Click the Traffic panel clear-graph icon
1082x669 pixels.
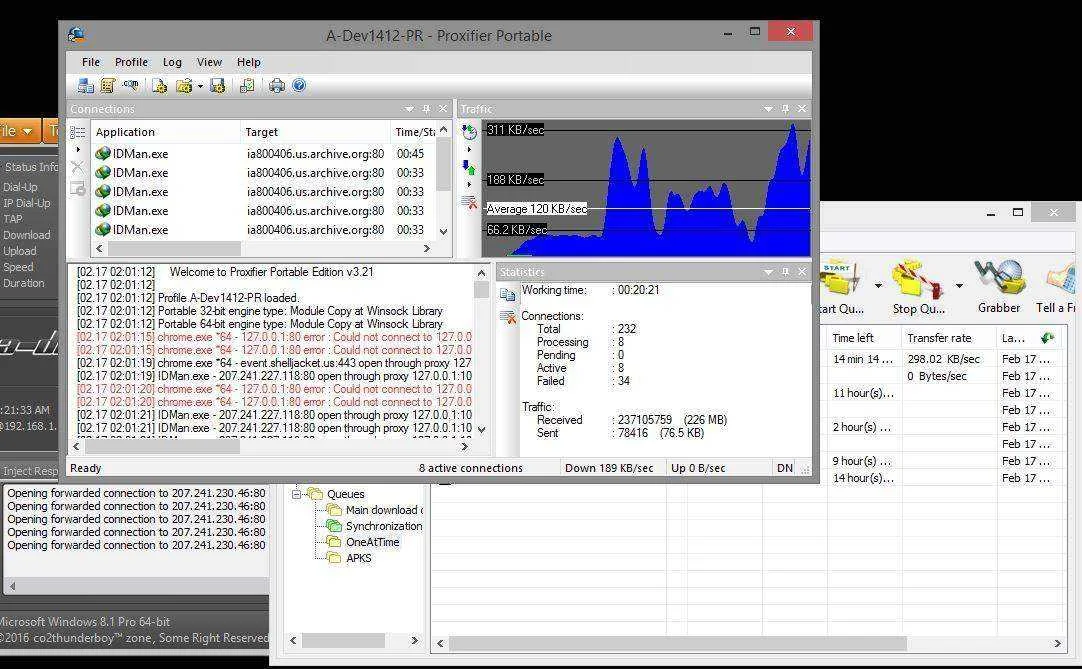(469, 202)
